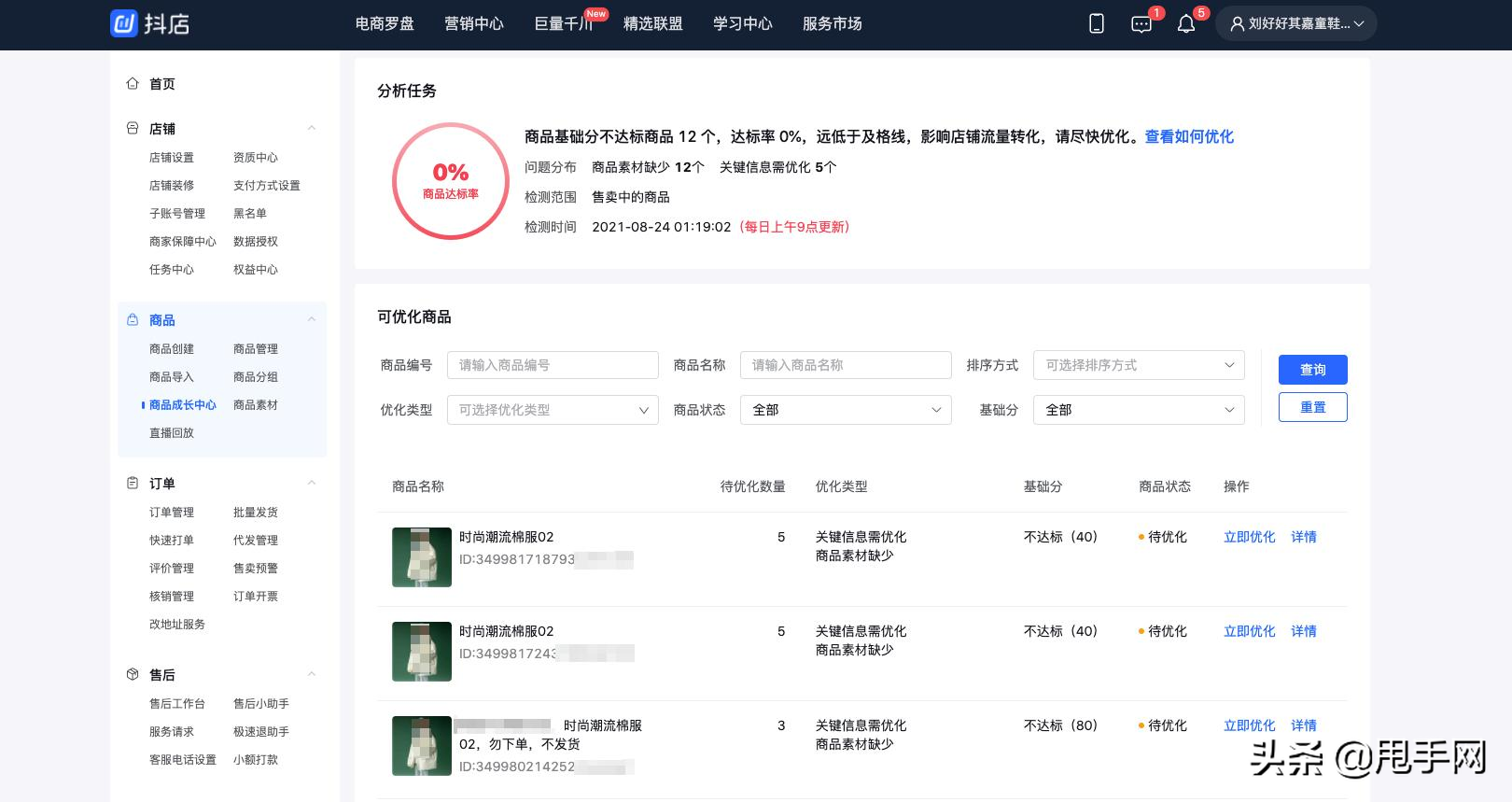Viewport: 1512px width, 802px height.
Task: Click 详情 for the second product row
Action: click(x=1304, y=631)
